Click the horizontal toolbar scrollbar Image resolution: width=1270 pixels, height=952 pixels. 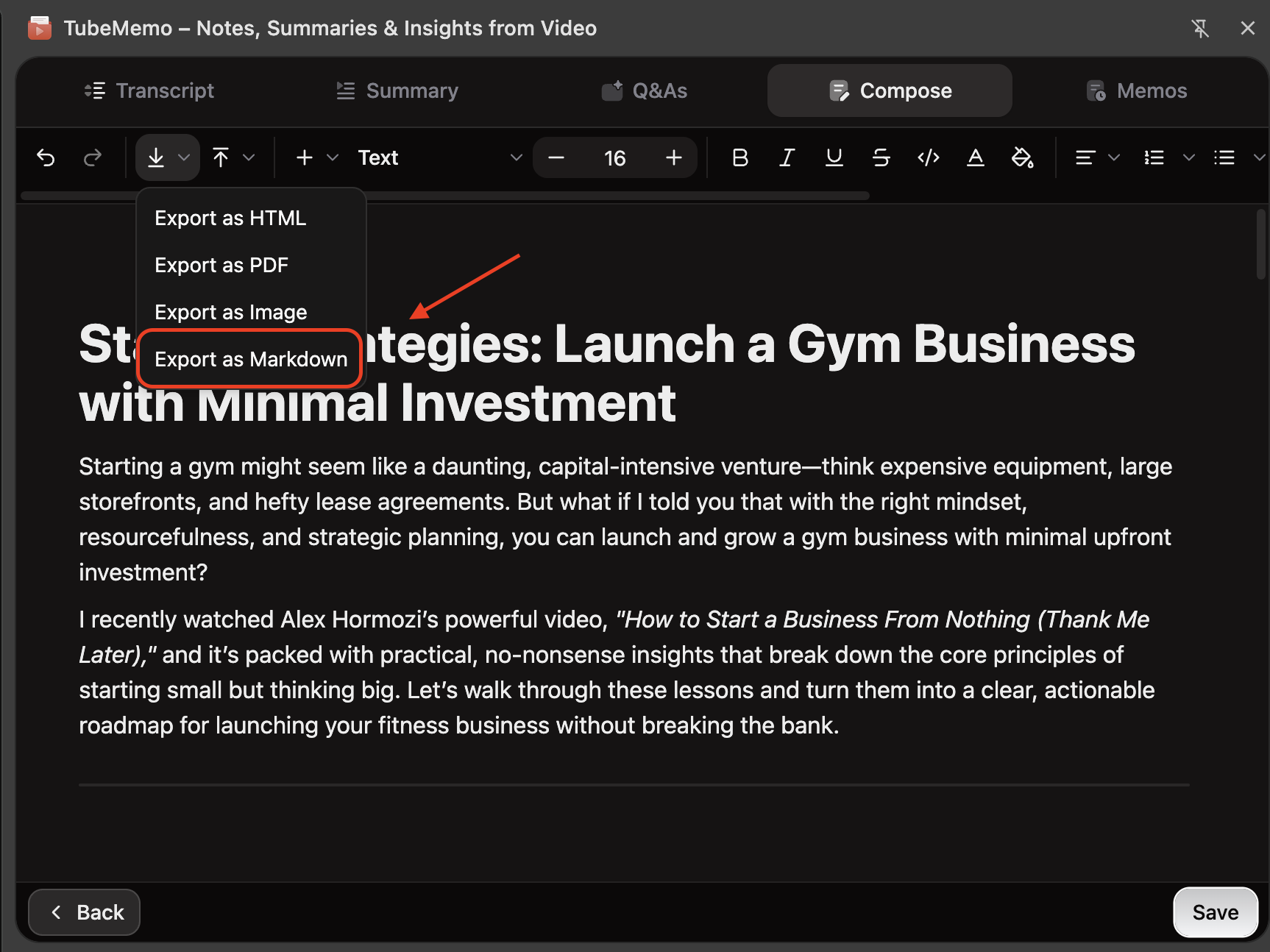tap(445, 196)
